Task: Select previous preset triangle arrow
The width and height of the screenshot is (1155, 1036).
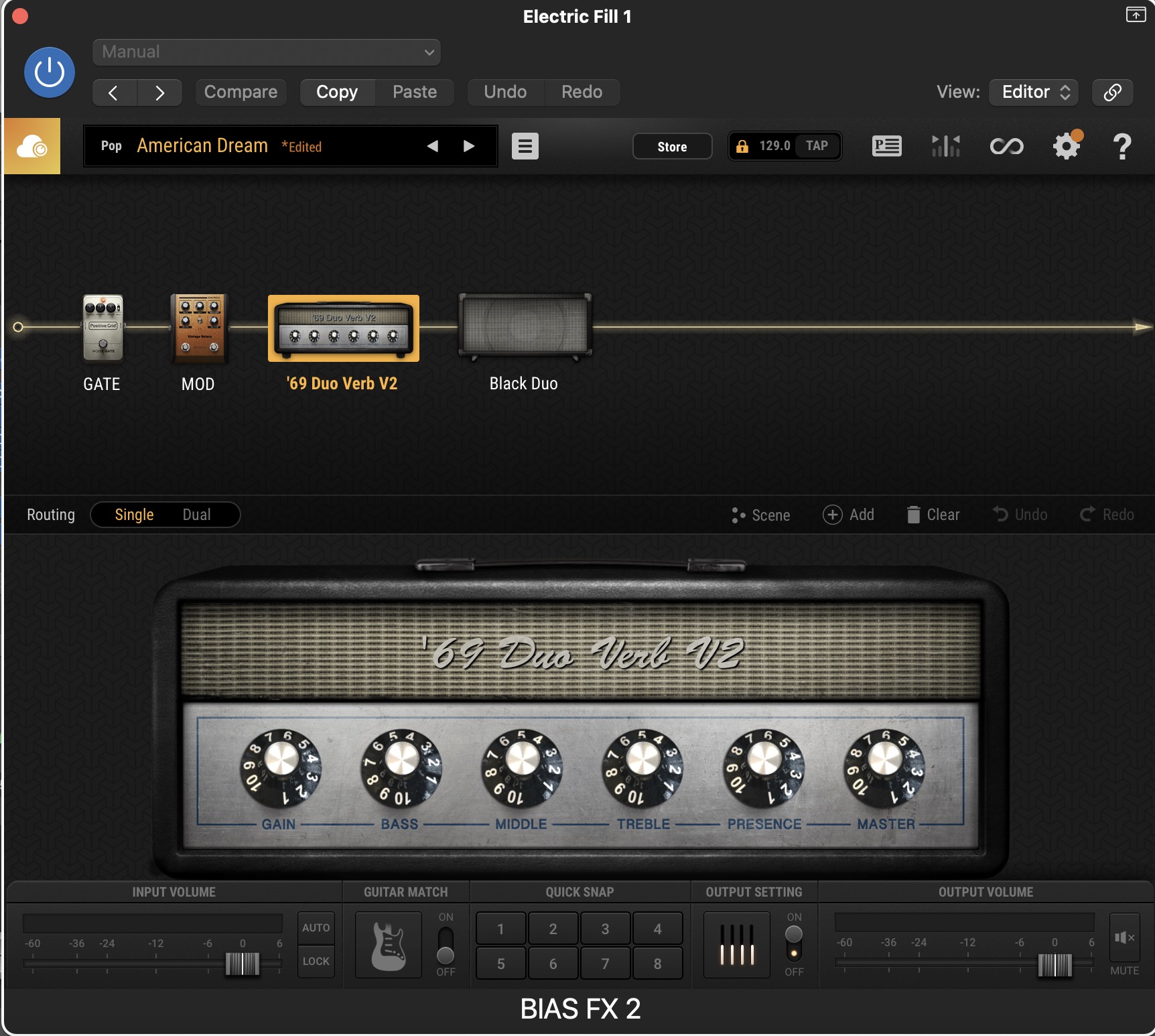Action: coord(433,146)
